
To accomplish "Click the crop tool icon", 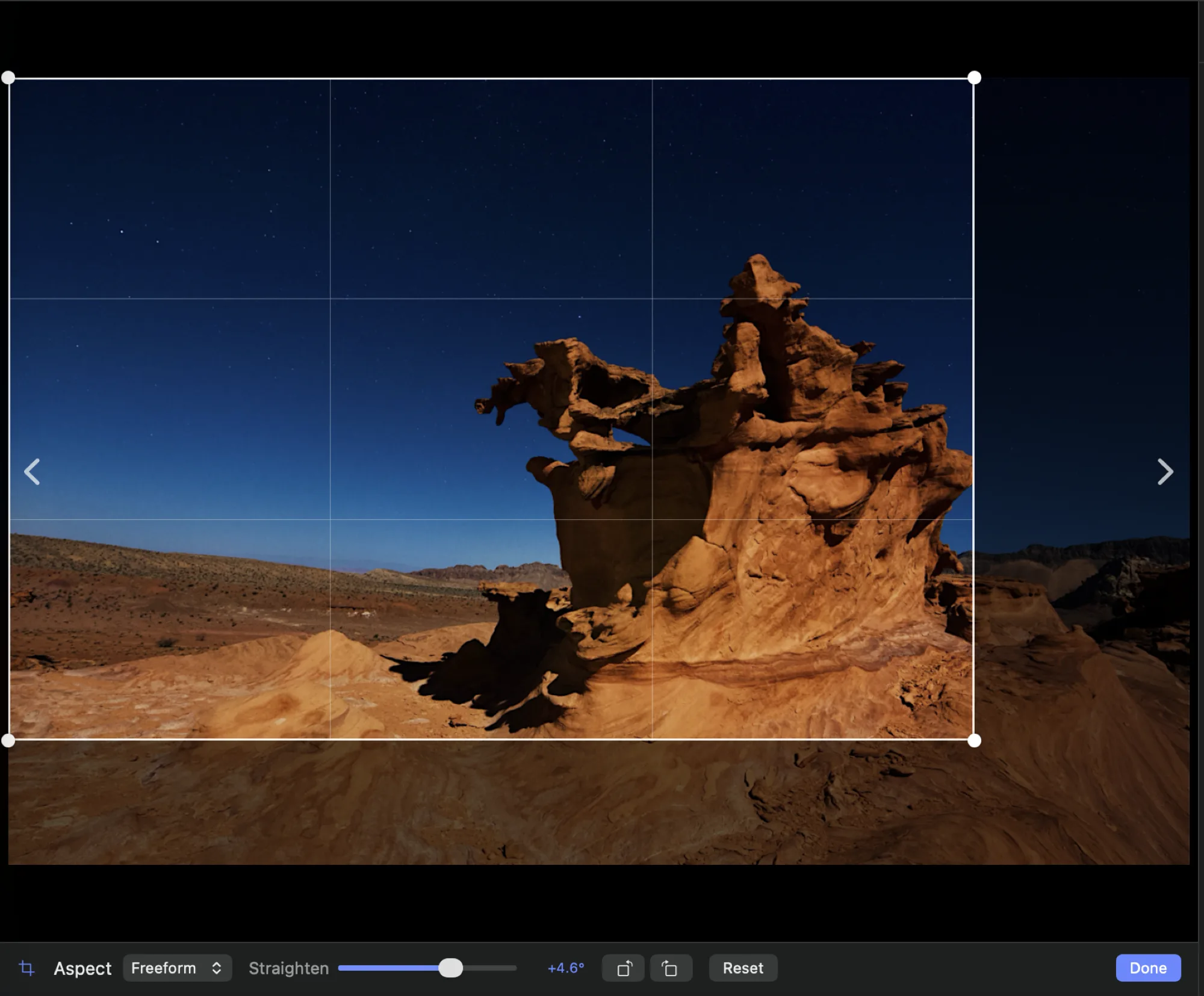I will [26, 968].
